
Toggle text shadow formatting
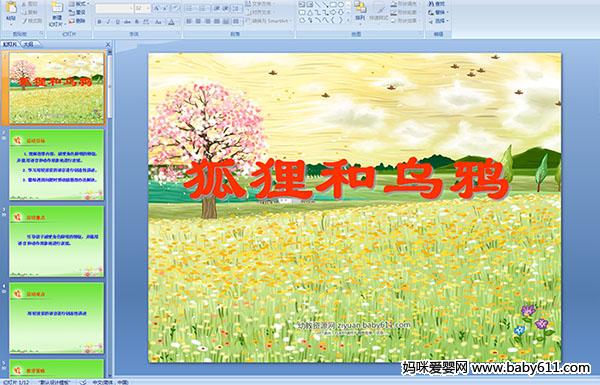137,22
